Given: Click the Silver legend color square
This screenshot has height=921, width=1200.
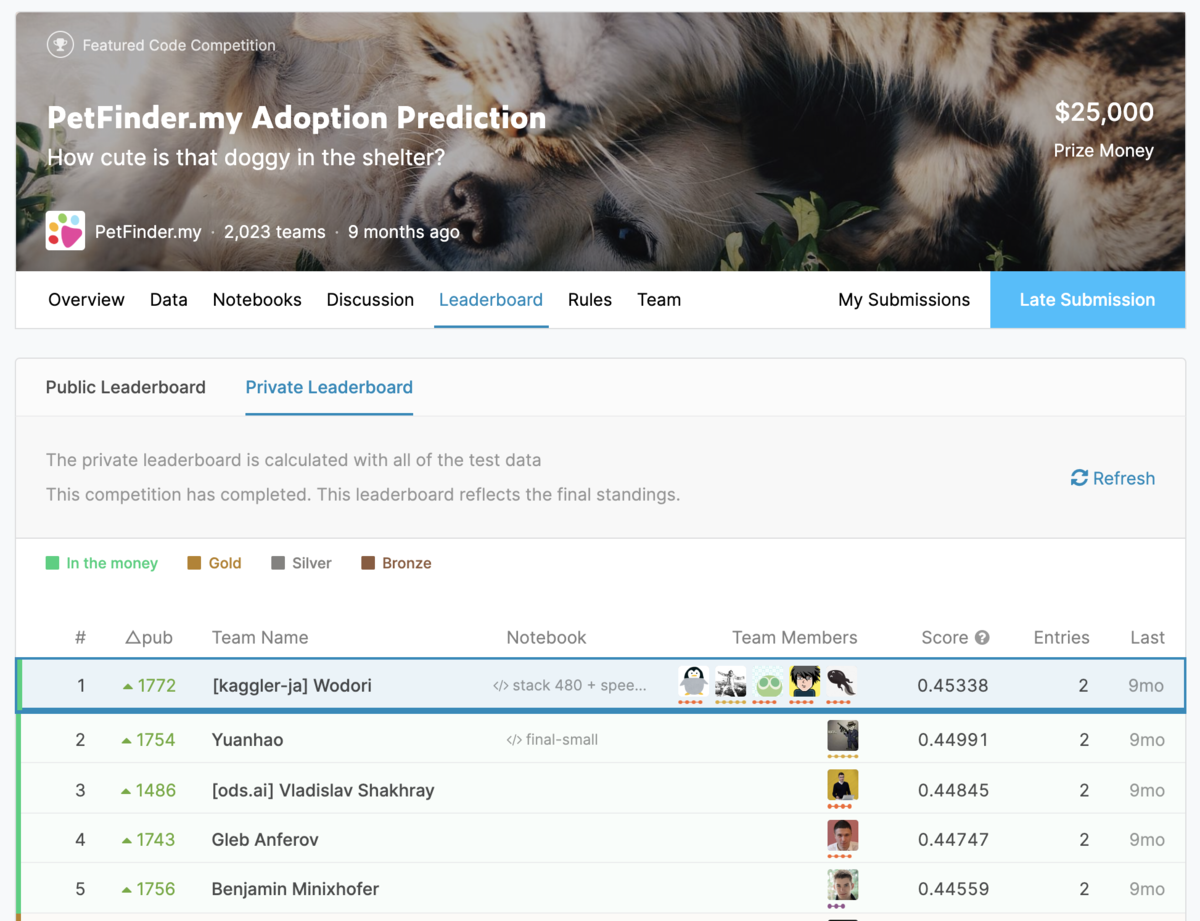Looking at the screenshot, I should [x=278, y=563].
